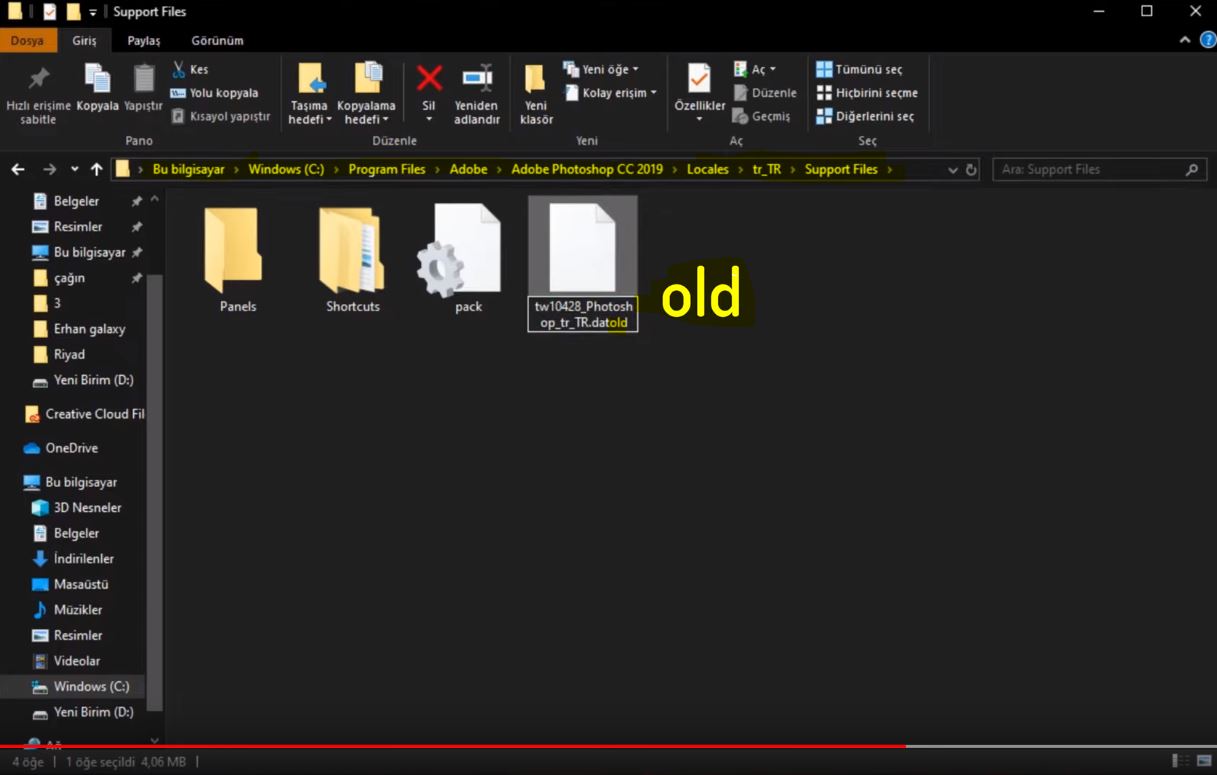Click Hiçbirini seçme

(866, 93)
